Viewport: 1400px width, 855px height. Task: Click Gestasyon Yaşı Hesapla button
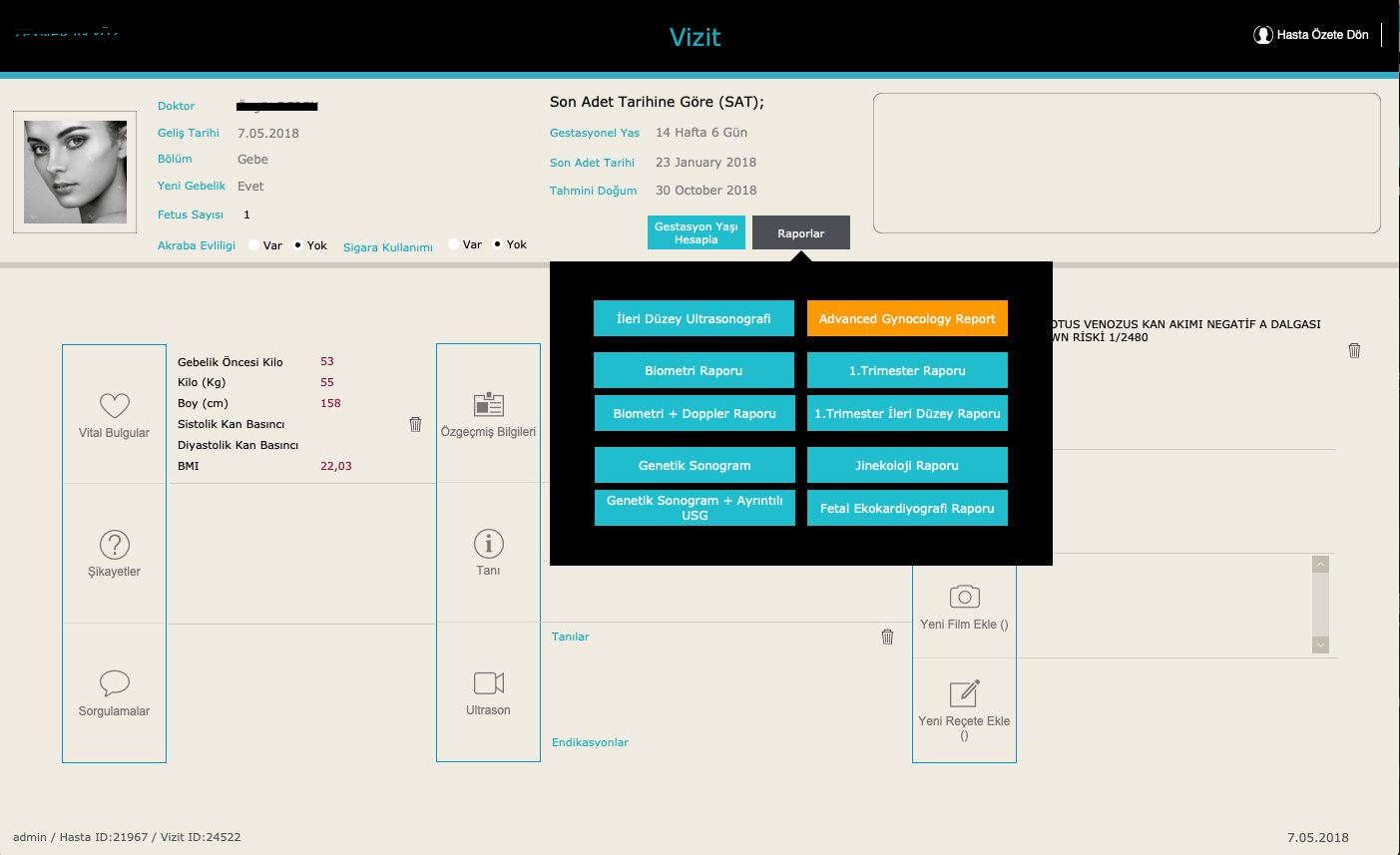(x=697, y=232)
